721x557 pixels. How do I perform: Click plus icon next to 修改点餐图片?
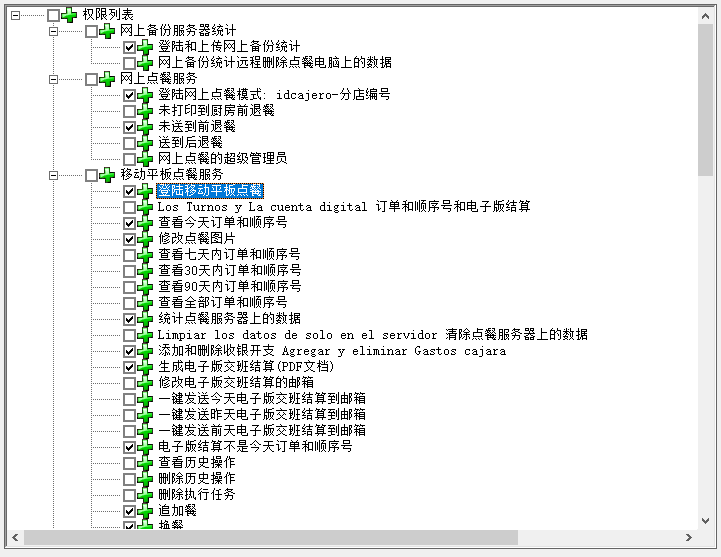pos(145,239)
